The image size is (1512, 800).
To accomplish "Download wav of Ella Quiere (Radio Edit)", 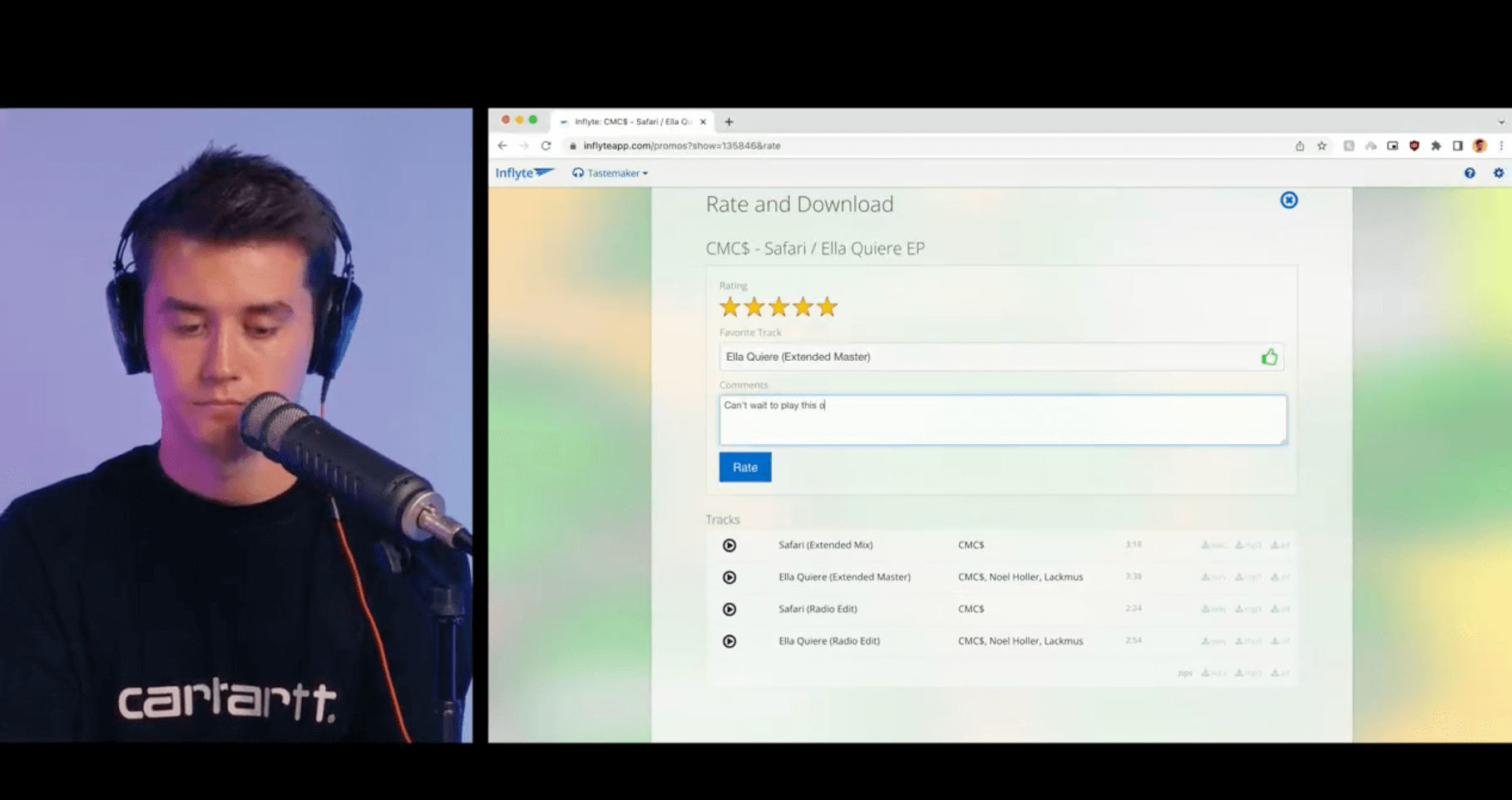I will pyautogui.click(x=1214, y=641).
